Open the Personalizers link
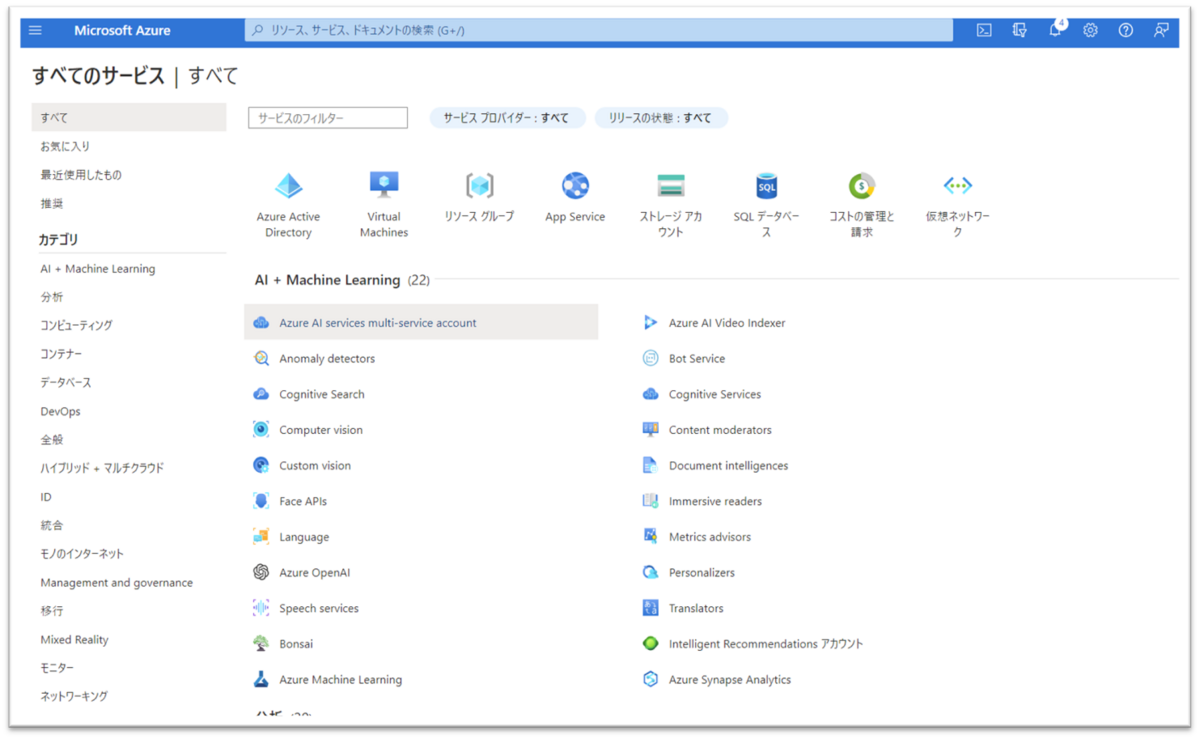The height and width of the screenshot is (739, 1200). (x=702, y=572)
